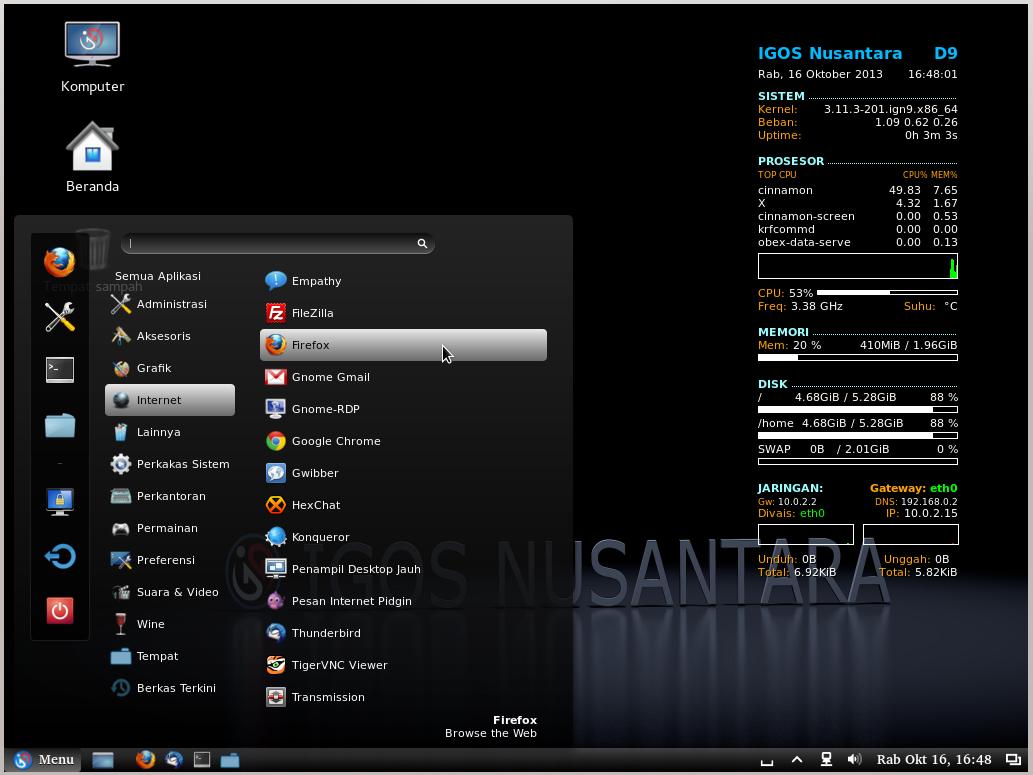Screen dimensions: 1033x775
Task: Open the terminal from the favorites sidebar
Action: (x=59, y=370)
